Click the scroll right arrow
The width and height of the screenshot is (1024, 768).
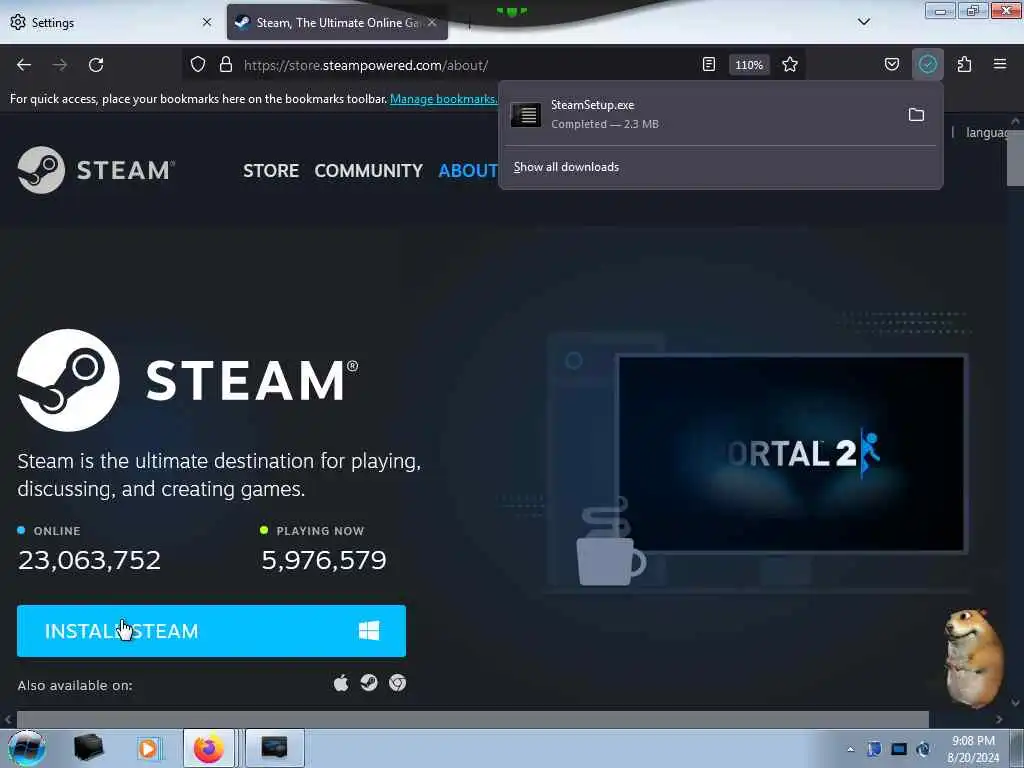999,719
